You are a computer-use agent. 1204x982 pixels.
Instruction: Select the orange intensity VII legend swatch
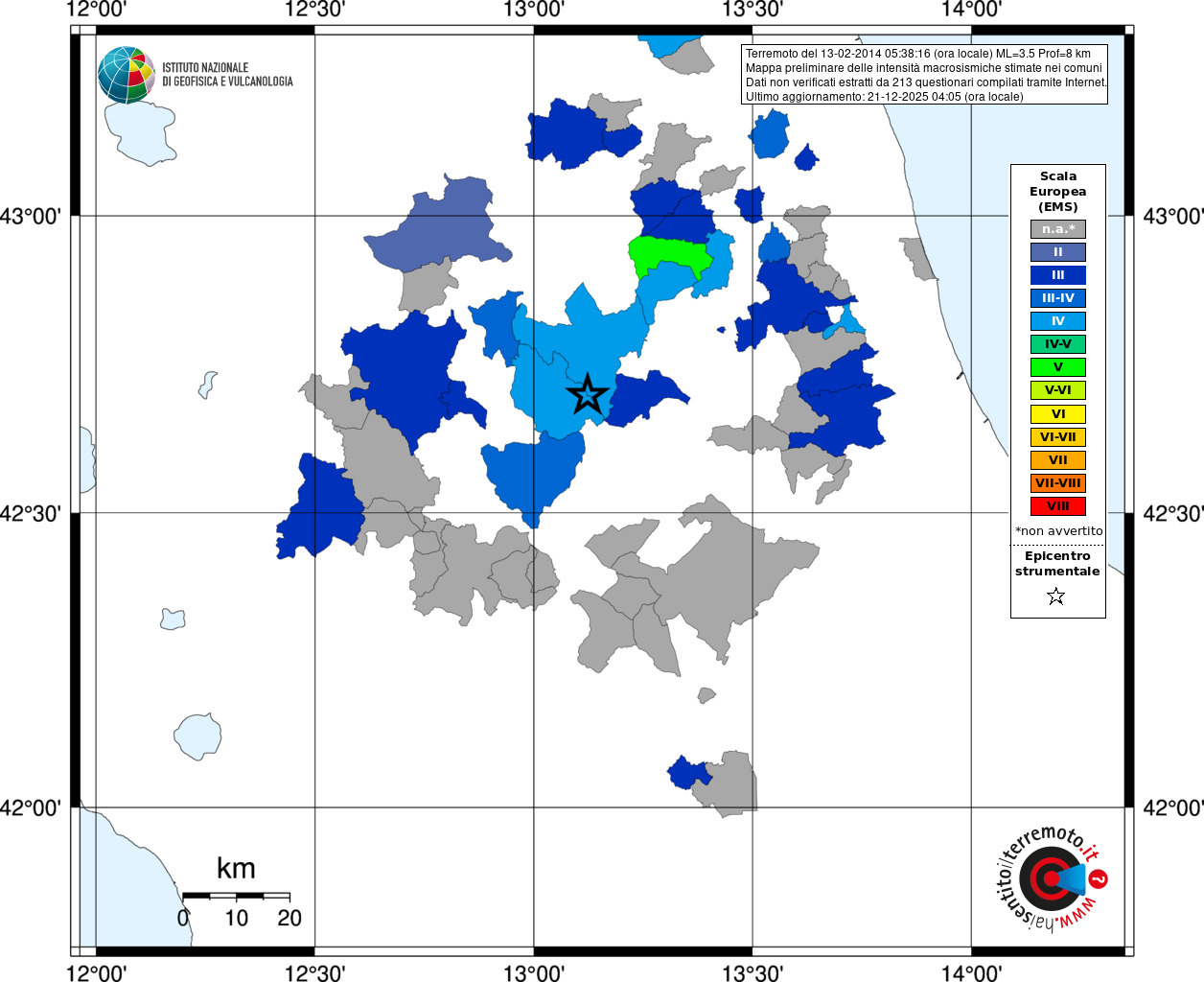point(1058,460)
